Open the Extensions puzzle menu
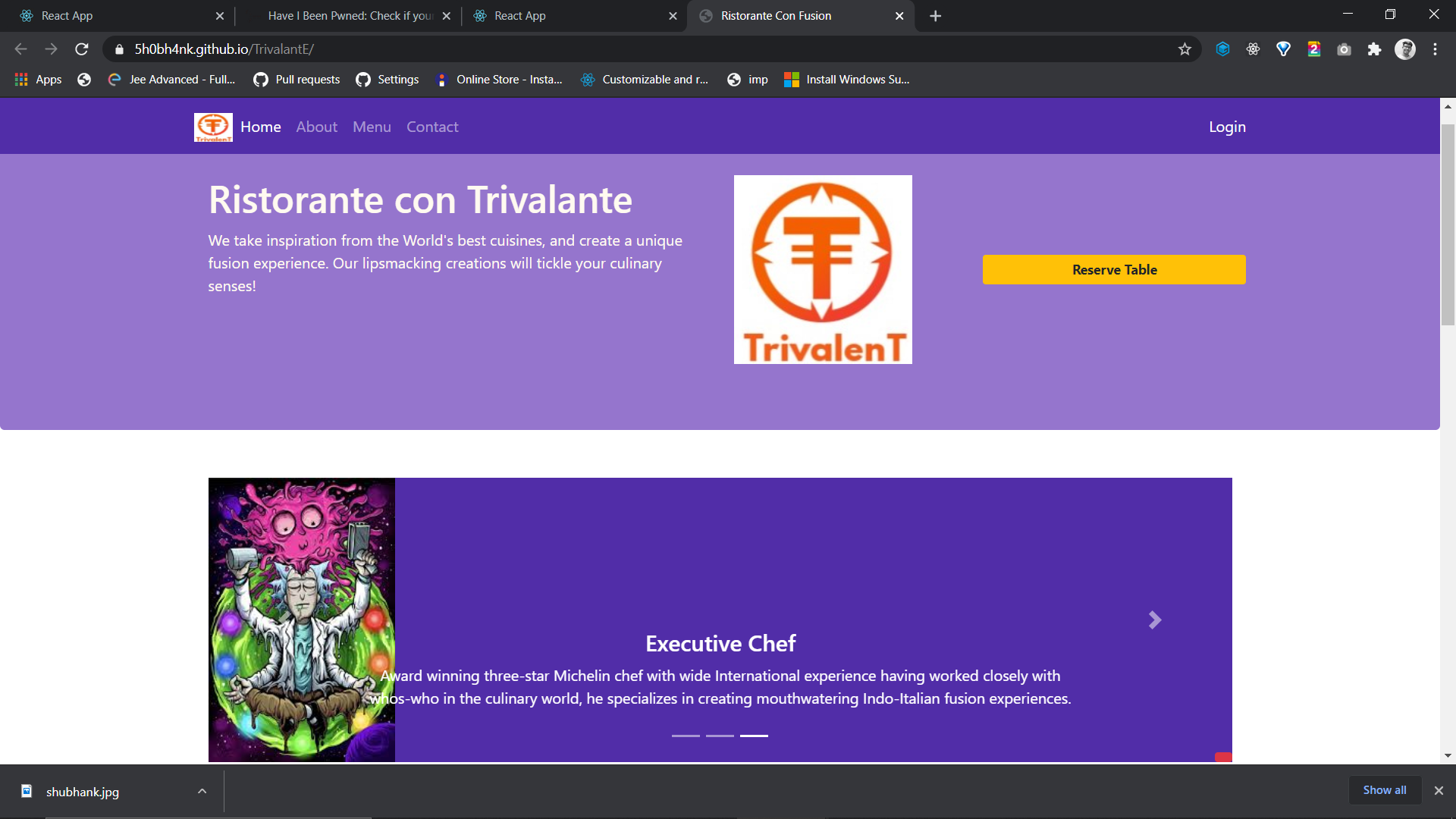This screenshot has height=819, width=1456. point(1374,49)
